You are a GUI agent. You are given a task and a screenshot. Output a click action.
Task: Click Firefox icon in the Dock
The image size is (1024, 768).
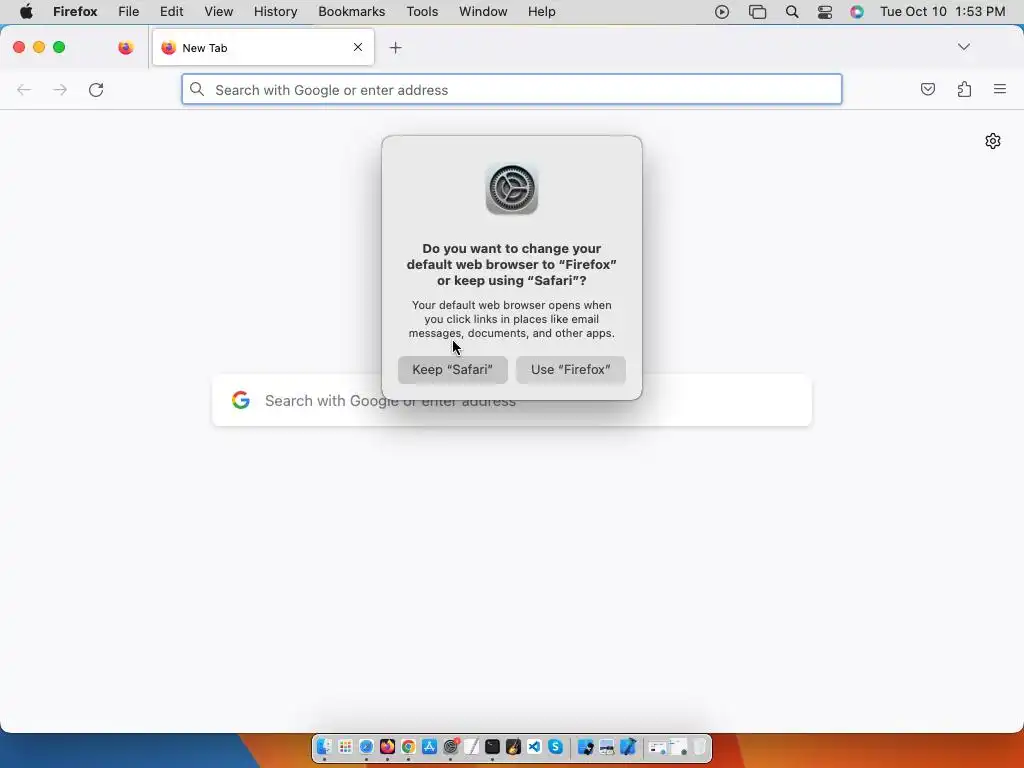click(387, 746)
